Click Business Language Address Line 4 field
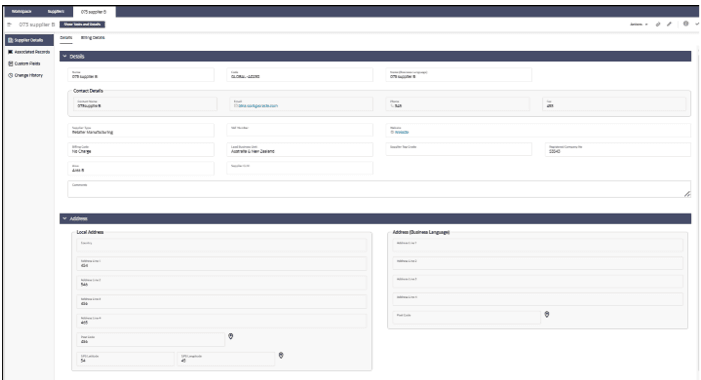The image size is (701, 380). tap(538, 299)
